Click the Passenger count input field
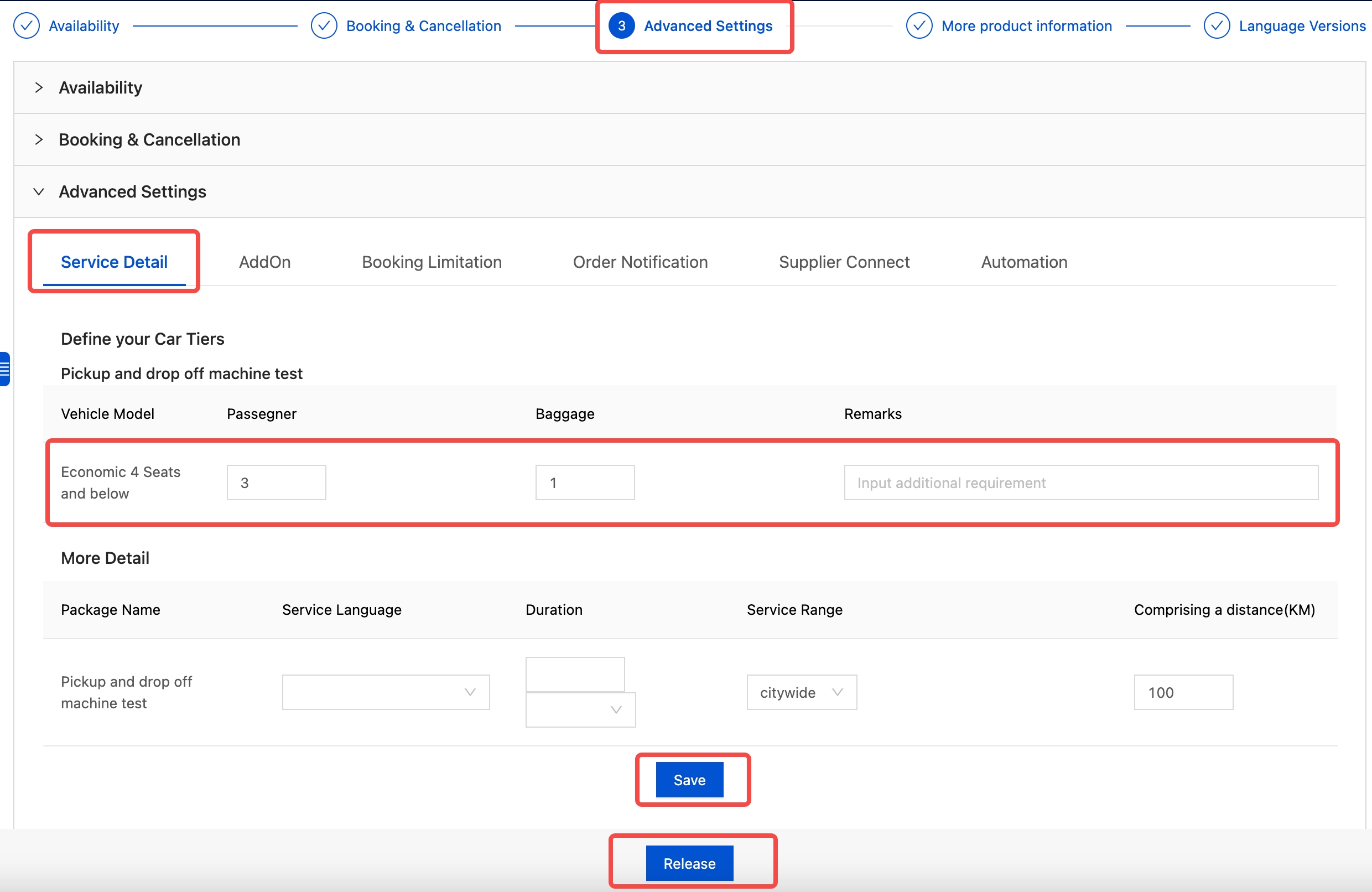Screen dimensions: 1372x892 click(x=276, y=483)
